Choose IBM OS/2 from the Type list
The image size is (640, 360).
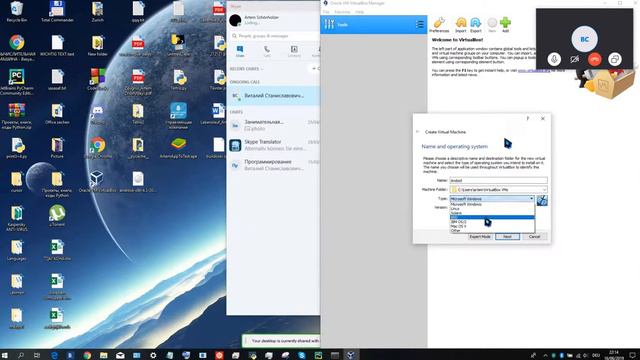492,222
